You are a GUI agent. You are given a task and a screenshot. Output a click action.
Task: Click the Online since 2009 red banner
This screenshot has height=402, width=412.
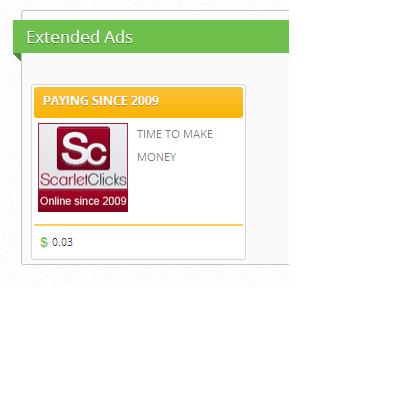click(x=83, y=201)
